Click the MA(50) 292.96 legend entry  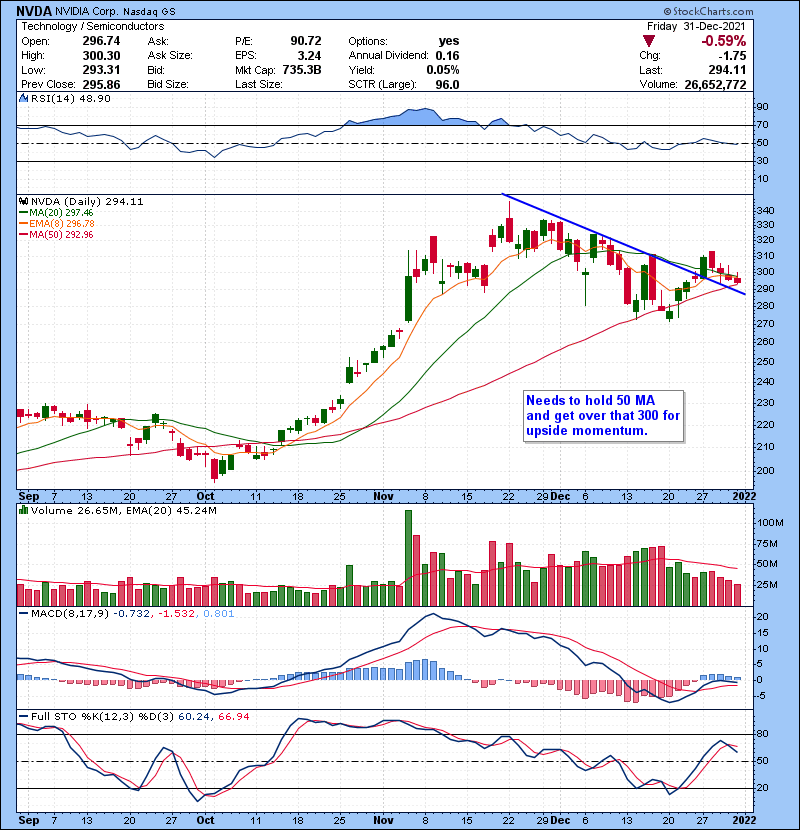(61, 235)
